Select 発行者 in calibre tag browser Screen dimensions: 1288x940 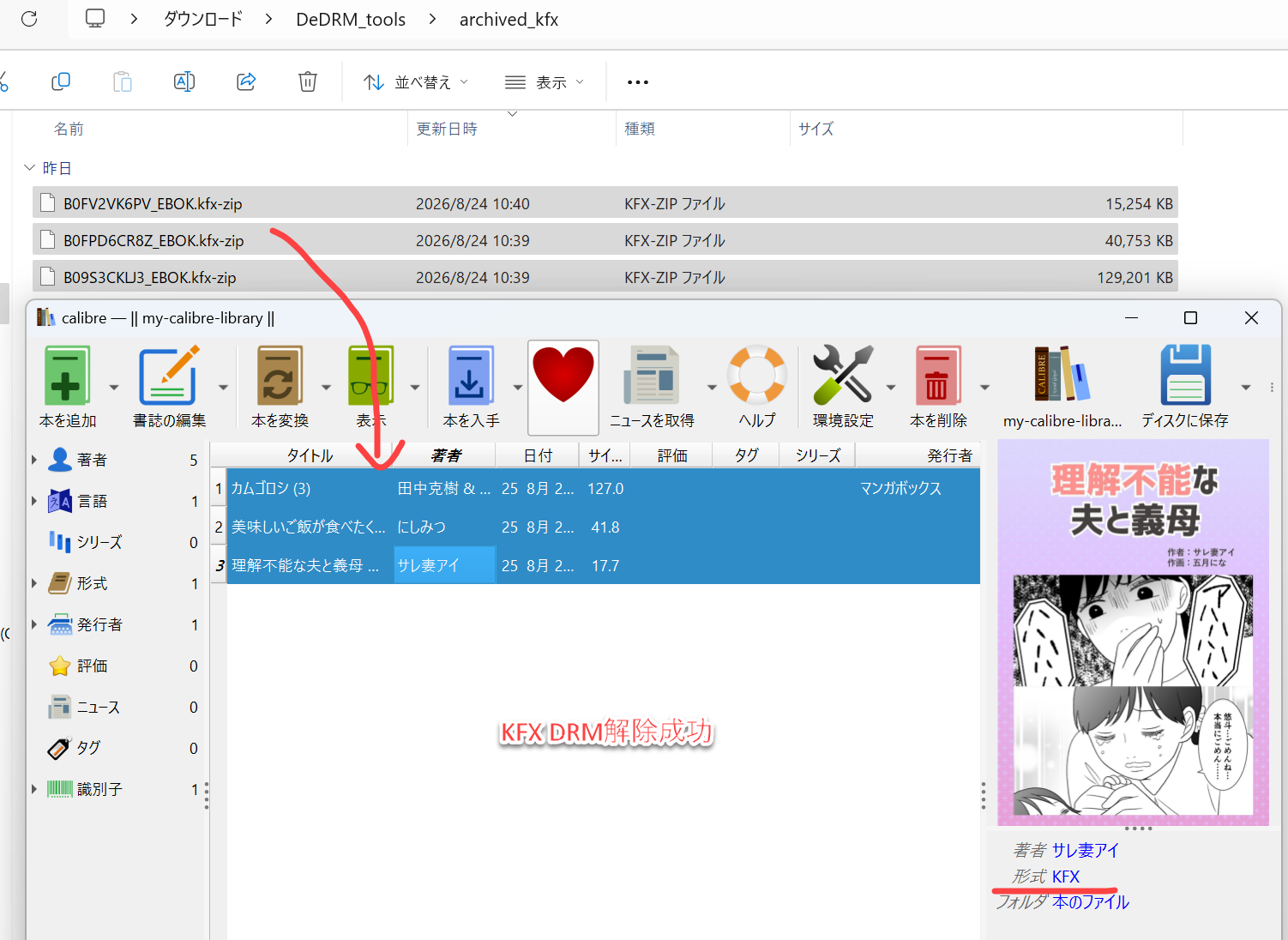[99, 624]
